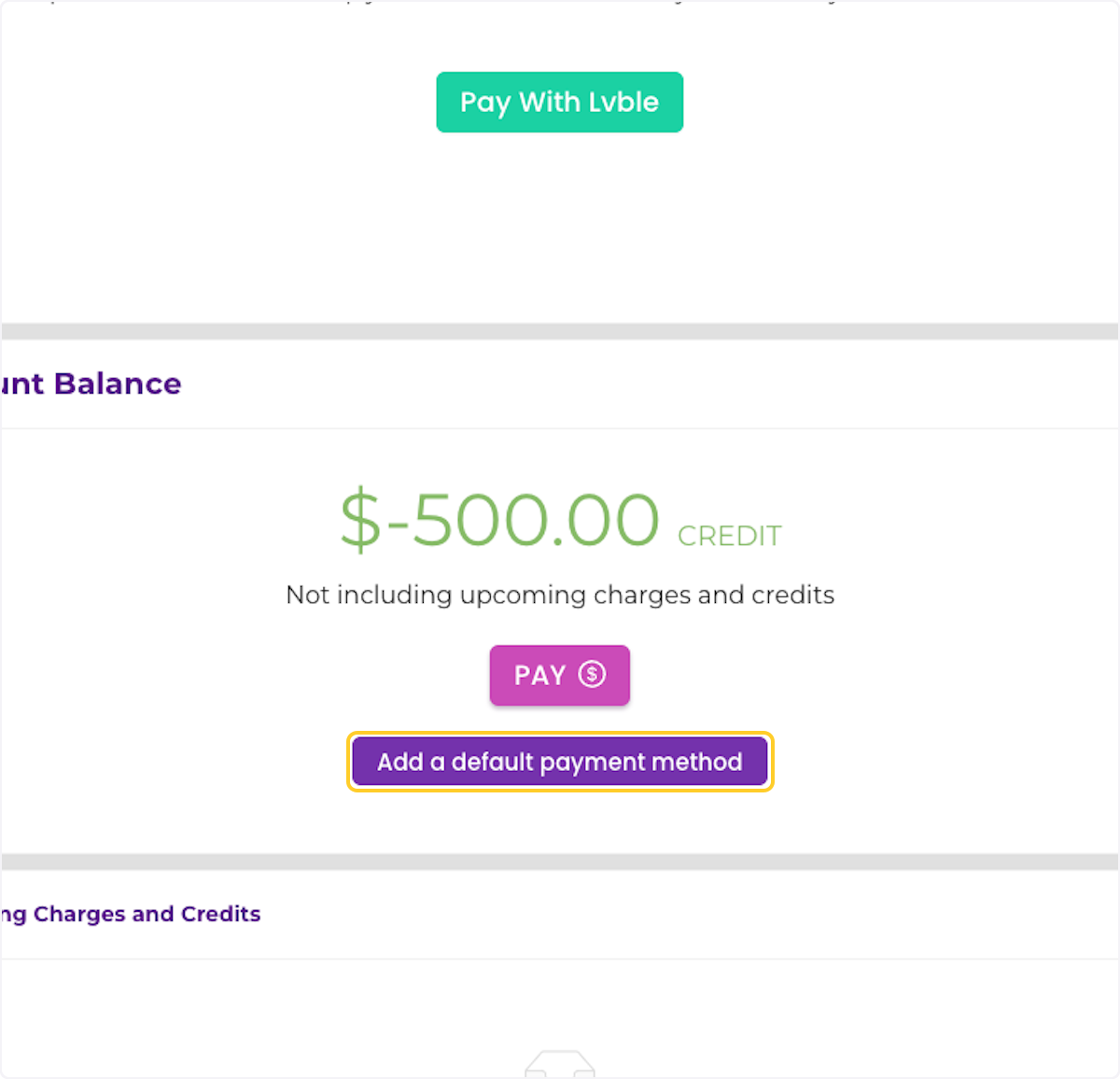Click the $-500.00 credit amount
Screen dimensions: 1120x1079
coord(498,520)
